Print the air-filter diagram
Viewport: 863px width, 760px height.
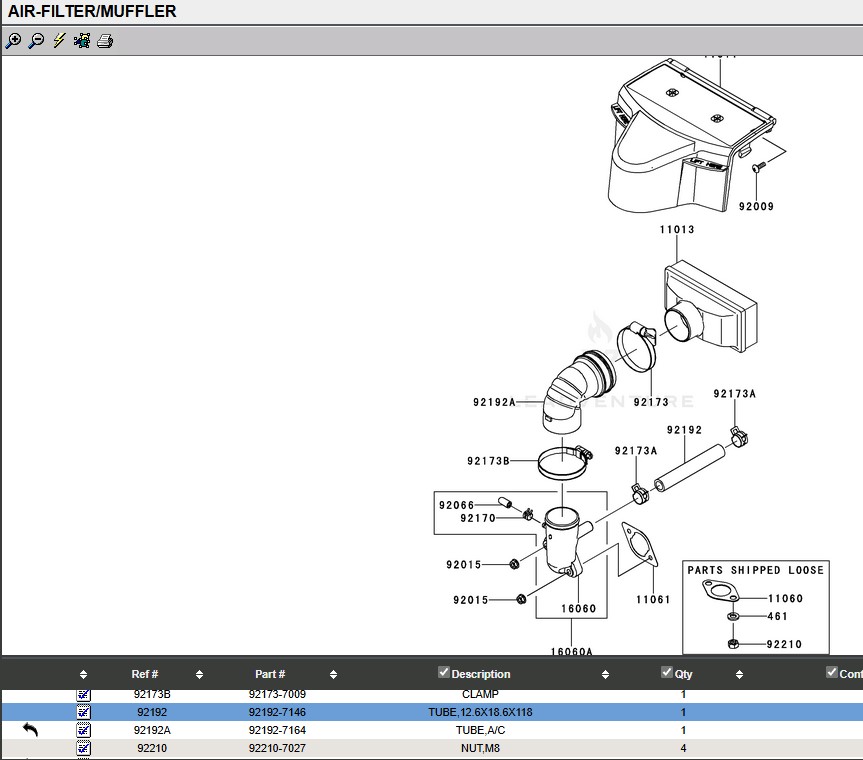105,41
